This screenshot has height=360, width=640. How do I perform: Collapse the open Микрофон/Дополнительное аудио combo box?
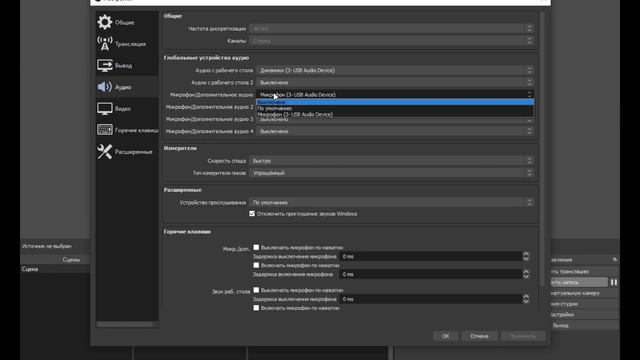point(395,95)
